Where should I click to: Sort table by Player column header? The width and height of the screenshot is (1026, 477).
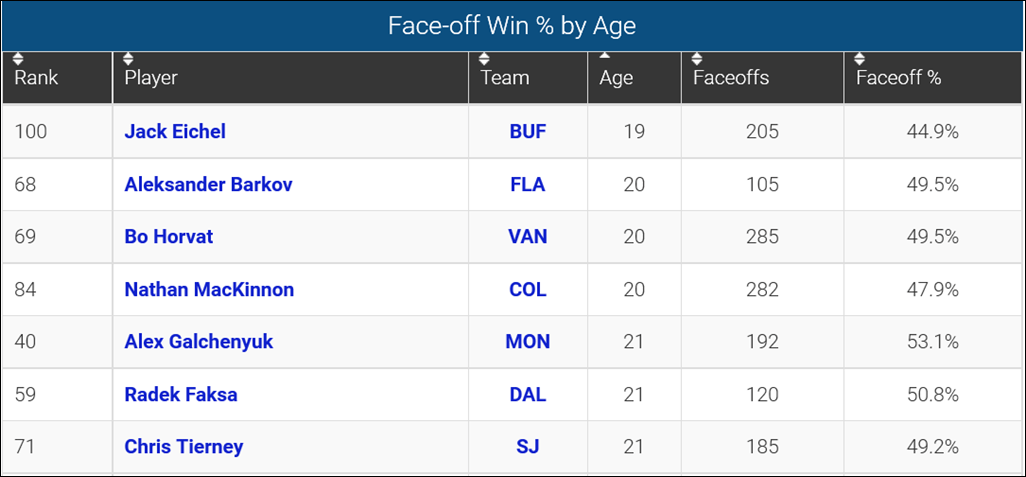(x=151, y=78)
